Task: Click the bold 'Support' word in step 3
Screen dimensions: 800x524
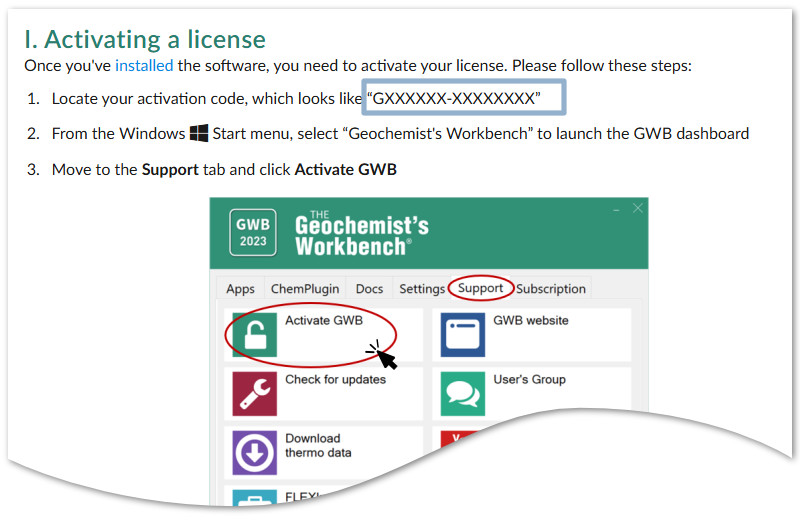Action: pyautogui.click(x=170, y=170)
